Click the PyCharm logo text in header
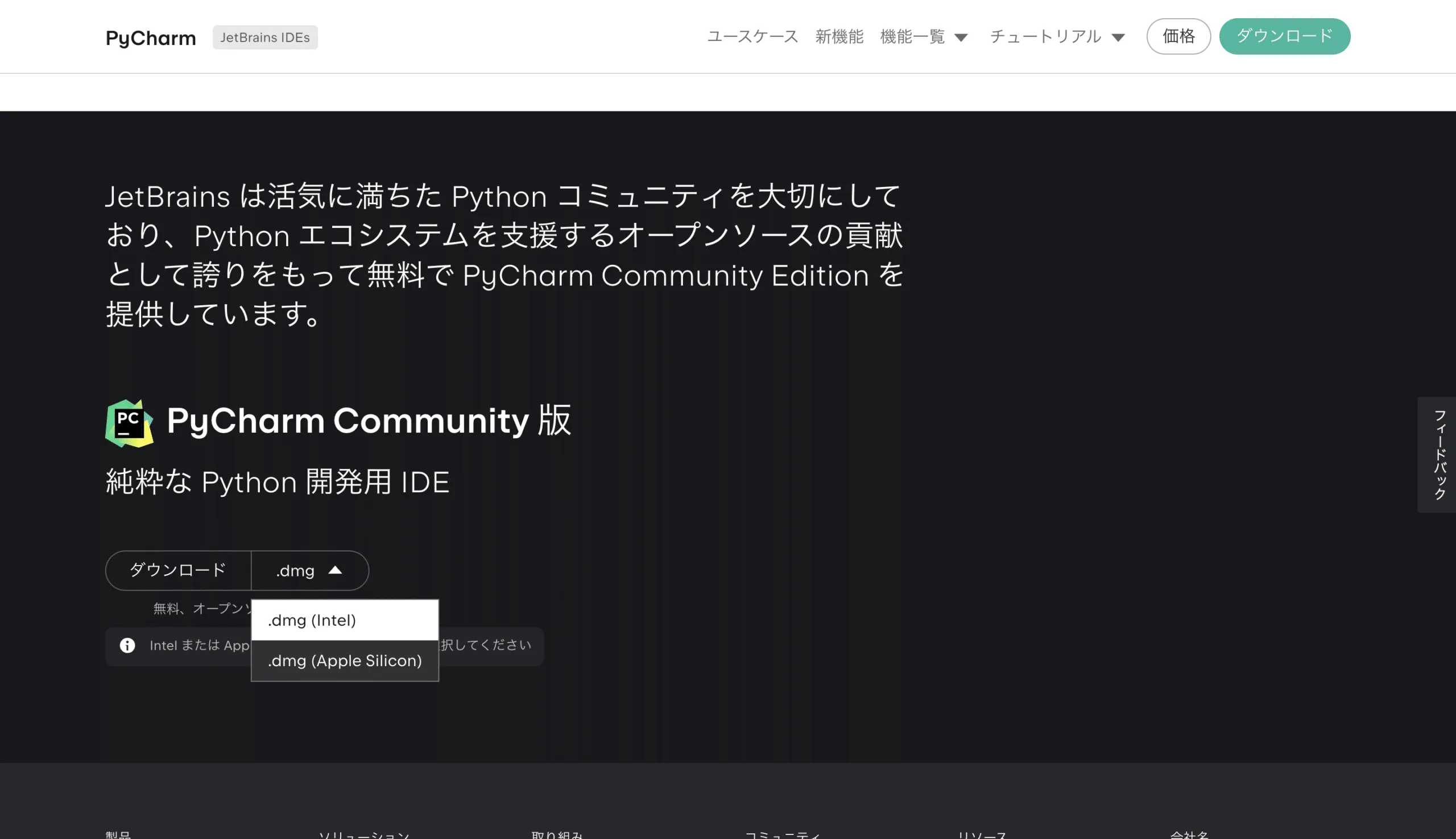Screen dimensions: 1456x839 151,38
